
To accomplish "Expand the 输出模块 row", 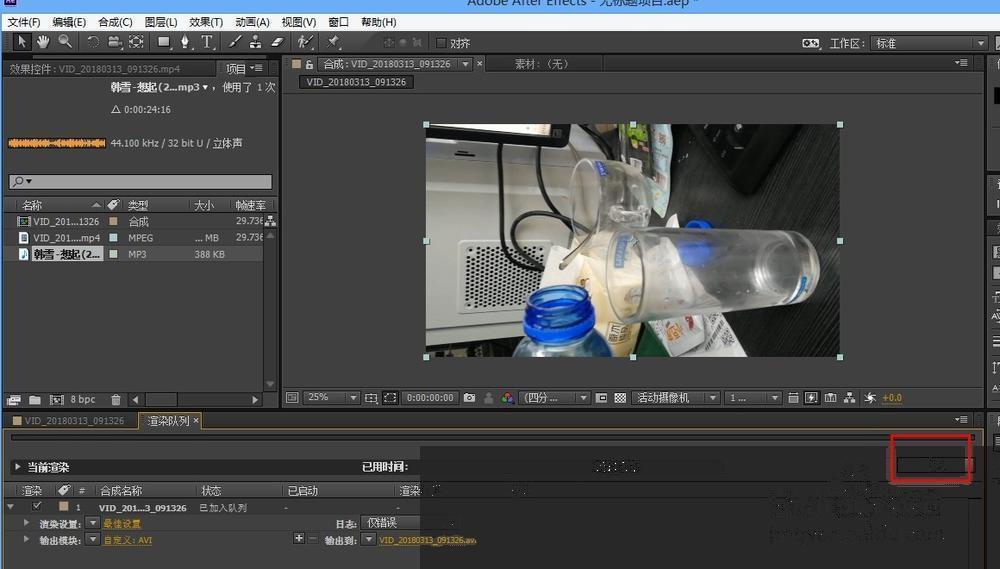I will (26, 539).
